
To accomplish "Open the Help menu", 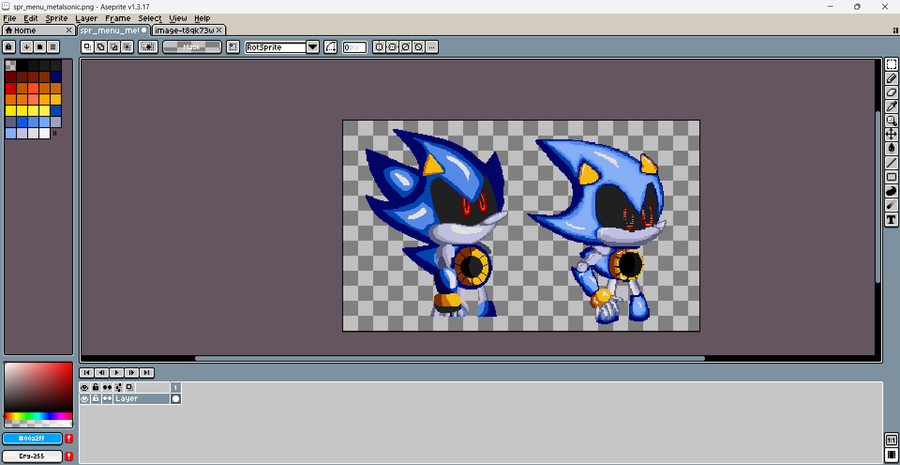I will pos(202,18).
